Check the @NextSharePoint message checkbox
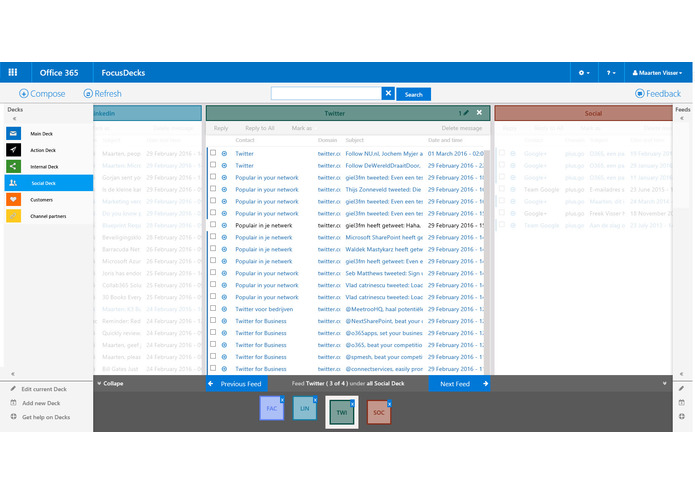Image resolution: width=695 pixels, height=494 pixels. 213,320
